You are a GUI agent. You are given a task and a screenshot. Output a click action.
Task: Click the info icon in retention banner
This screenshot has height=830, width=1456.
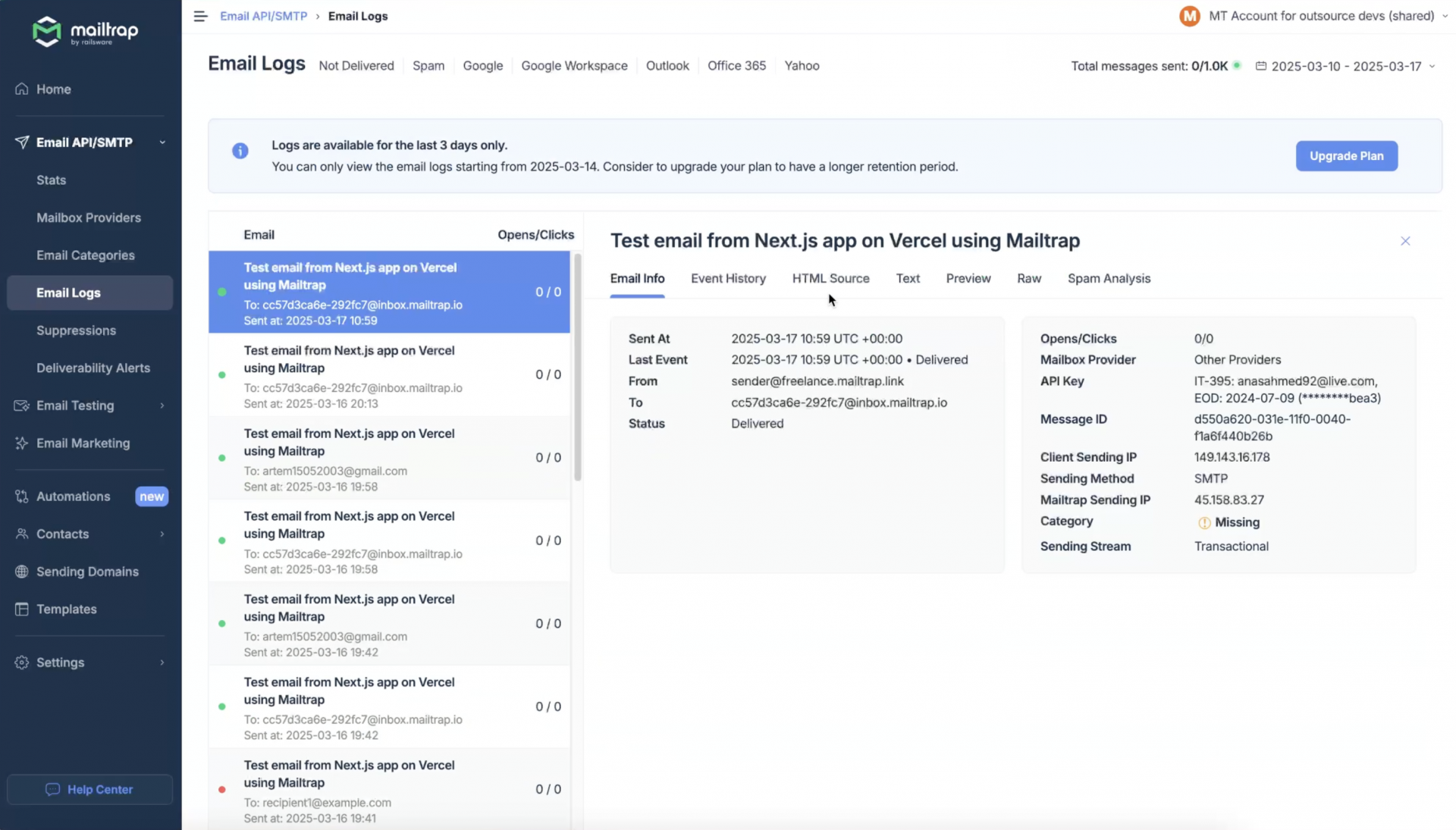[x=240, y=151]
